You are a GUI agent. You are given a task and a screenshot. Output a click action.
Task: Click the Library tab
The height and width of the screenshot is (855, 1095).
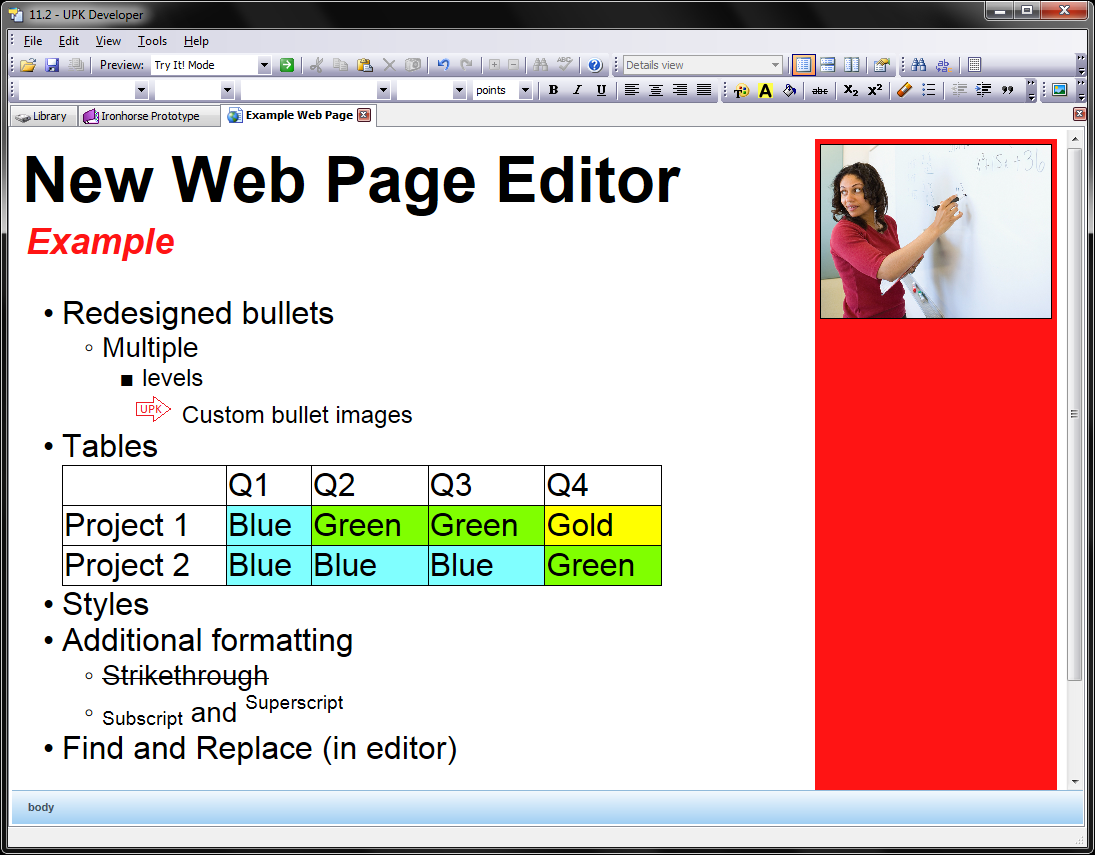coord(42,116)
